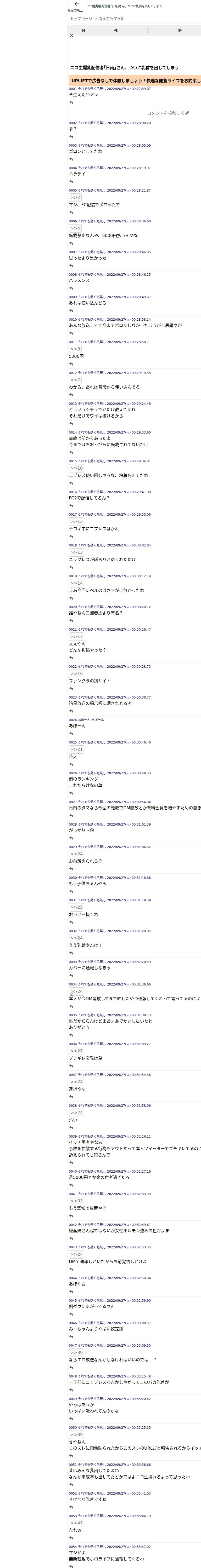Viewport: 201px width, 1568px height.
Task: Follow the >>39 anchor in post 0047
Action: pos(77,1352)
